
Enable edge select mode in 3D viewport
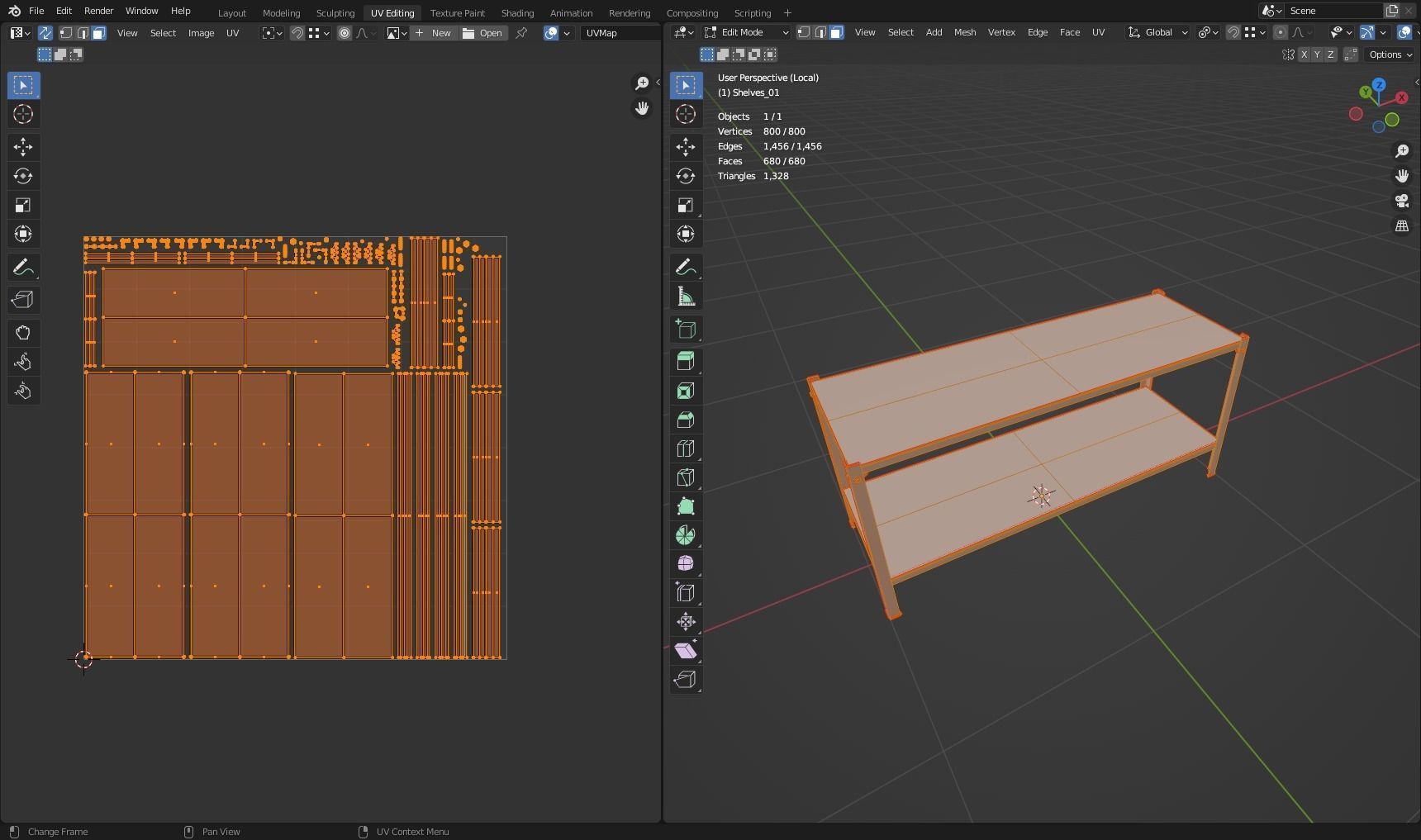pyautogui.click(x=820, y=32)
